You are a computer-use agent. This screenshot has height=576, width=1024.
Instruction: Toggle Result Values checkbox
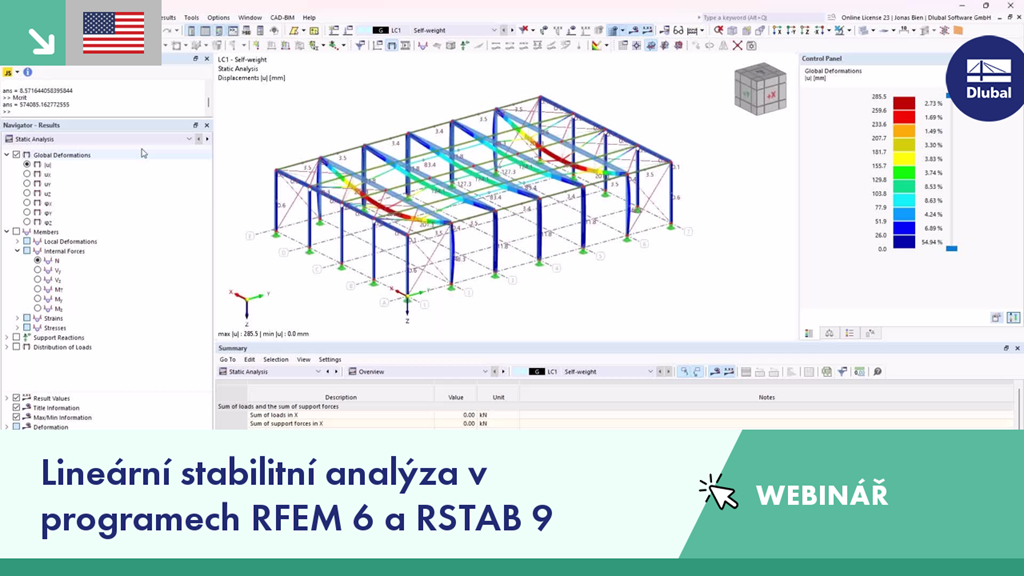pos(16,398)
